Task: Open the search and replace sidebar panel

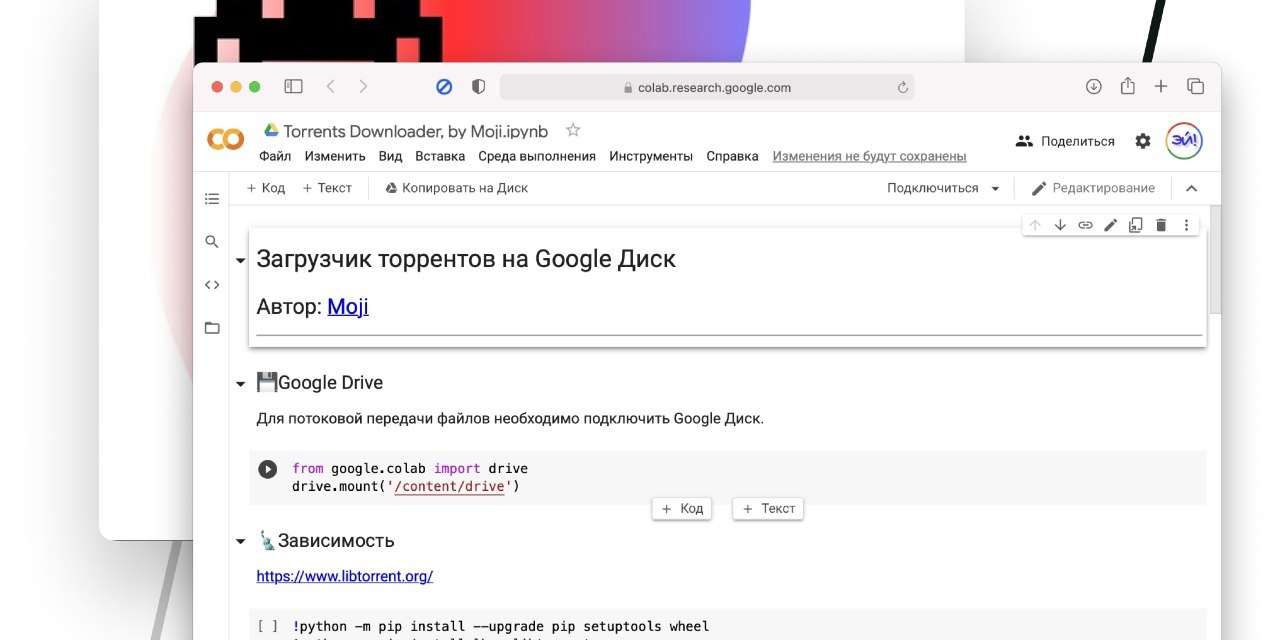Action: 212,241
